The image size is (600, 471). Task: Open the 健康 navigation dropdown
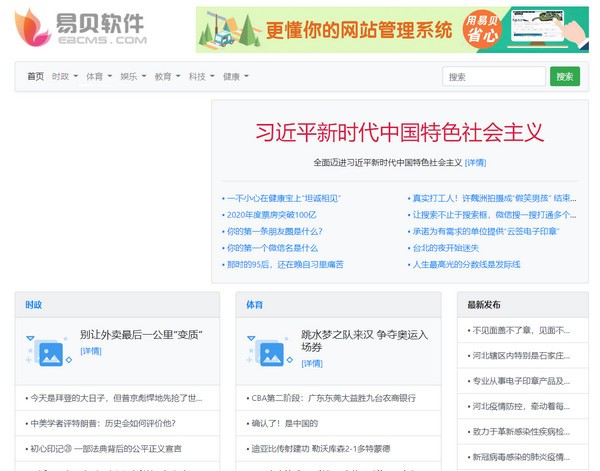tap(235, 77)
